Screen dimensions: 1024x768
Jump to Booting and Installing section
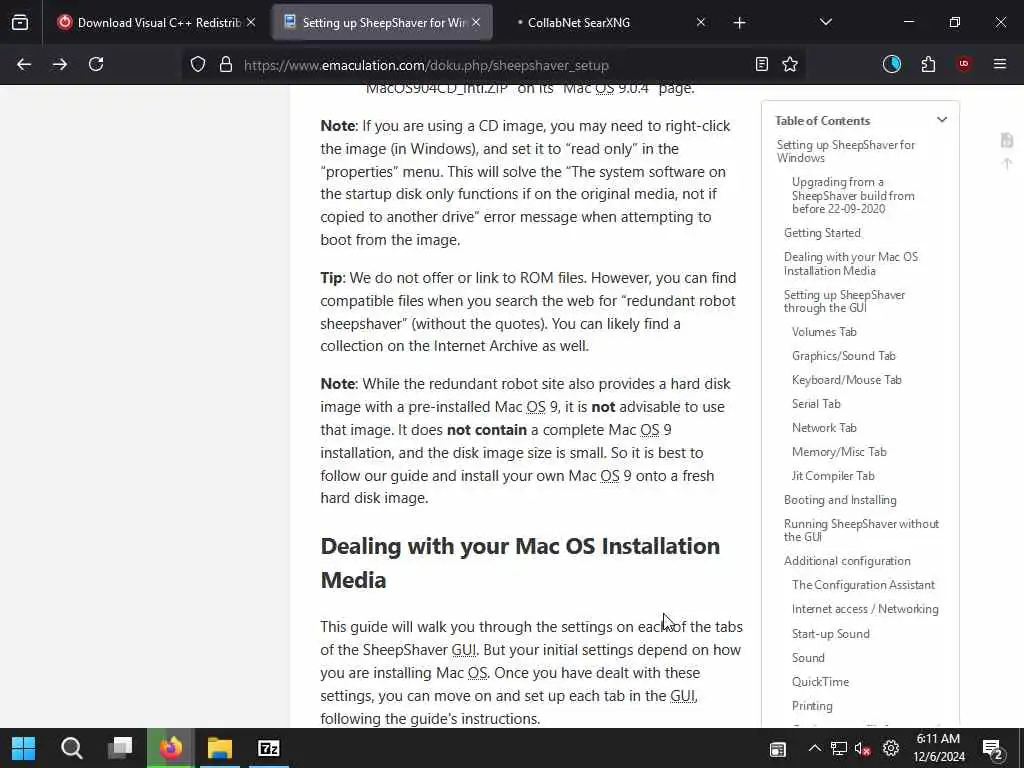click(x=840, y=500)
